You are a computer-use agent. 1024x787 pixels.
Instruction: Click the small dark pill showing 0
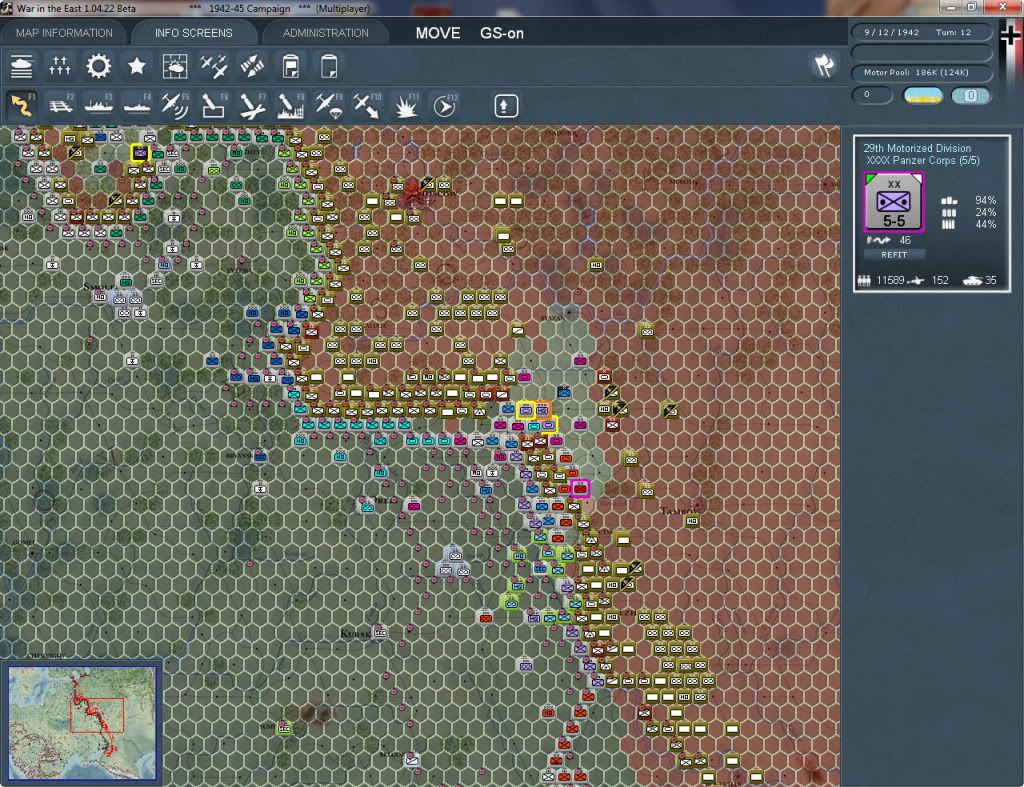[x=872, y=95]
